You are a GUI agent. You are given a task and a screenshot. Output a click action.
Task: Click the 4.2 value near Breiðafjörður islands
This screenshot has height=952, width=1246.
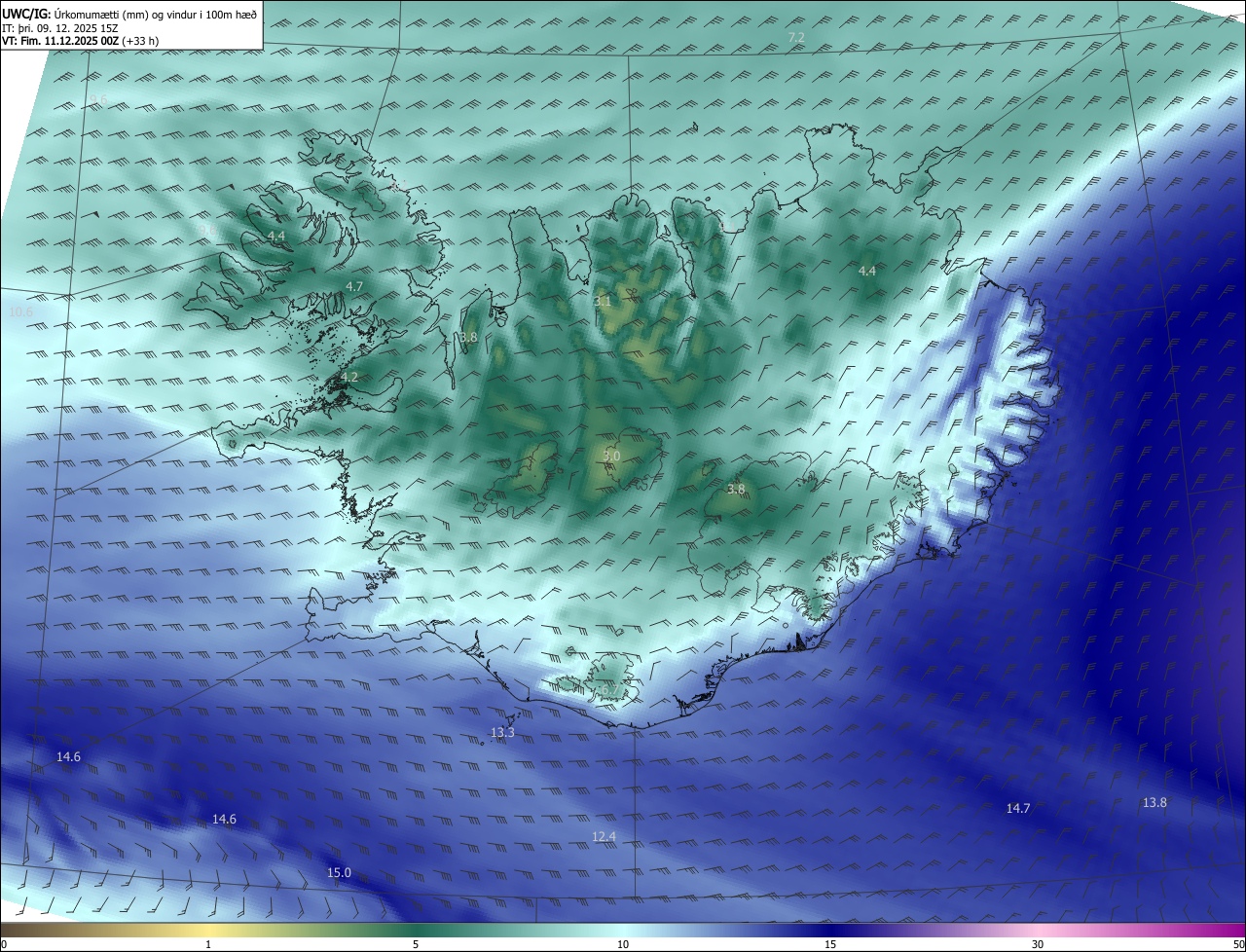tap(349, 377)
